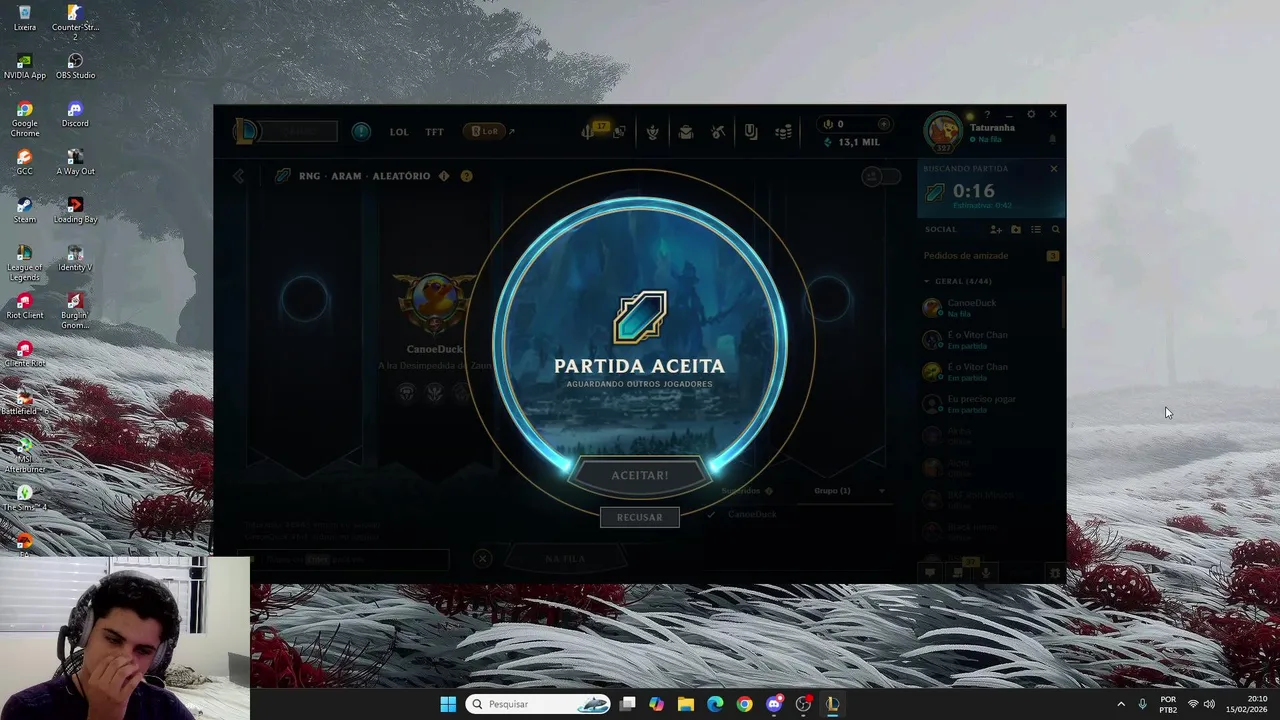Click the info icon next to ALEATÓRIO
Screen dimensions: 1280x720
point(444,176)
